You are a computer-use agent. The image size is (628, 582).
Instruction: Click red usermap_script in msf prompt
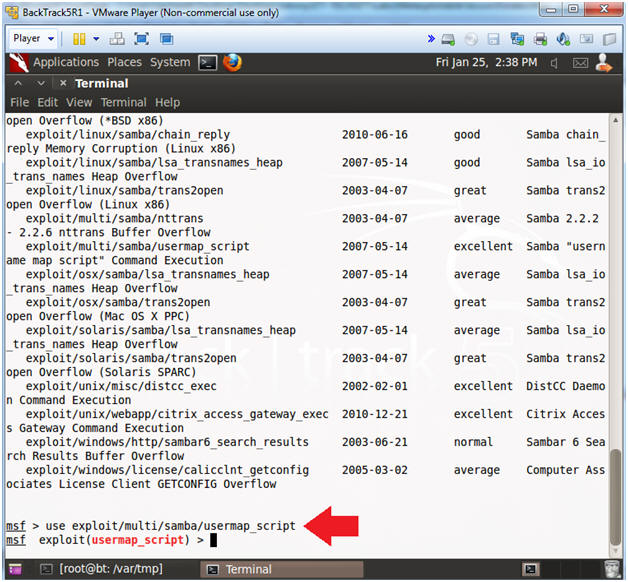click(x=137, y=540)
